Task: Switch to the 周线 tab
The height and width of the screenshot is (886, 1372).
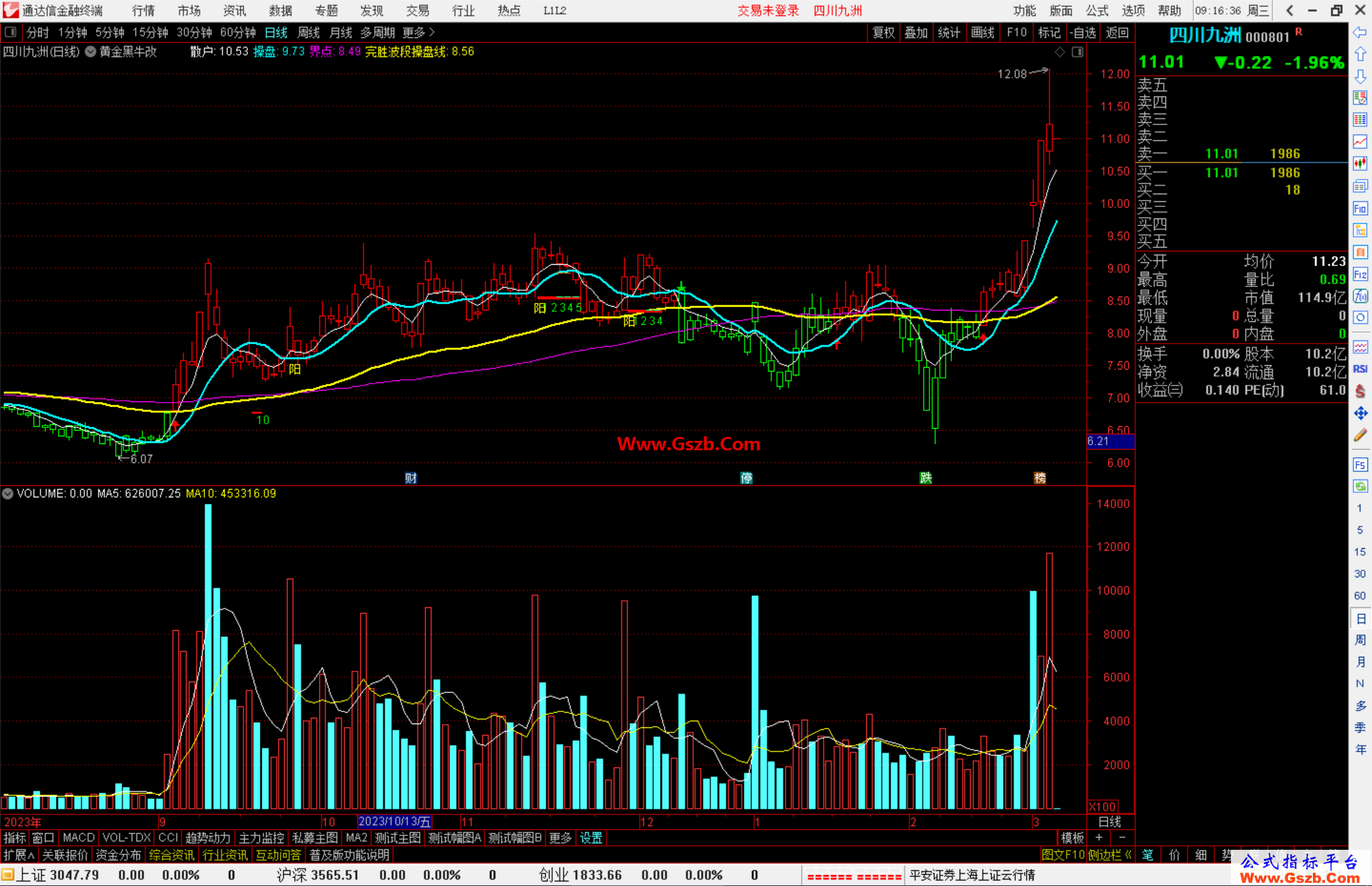Action: point(309,32)
